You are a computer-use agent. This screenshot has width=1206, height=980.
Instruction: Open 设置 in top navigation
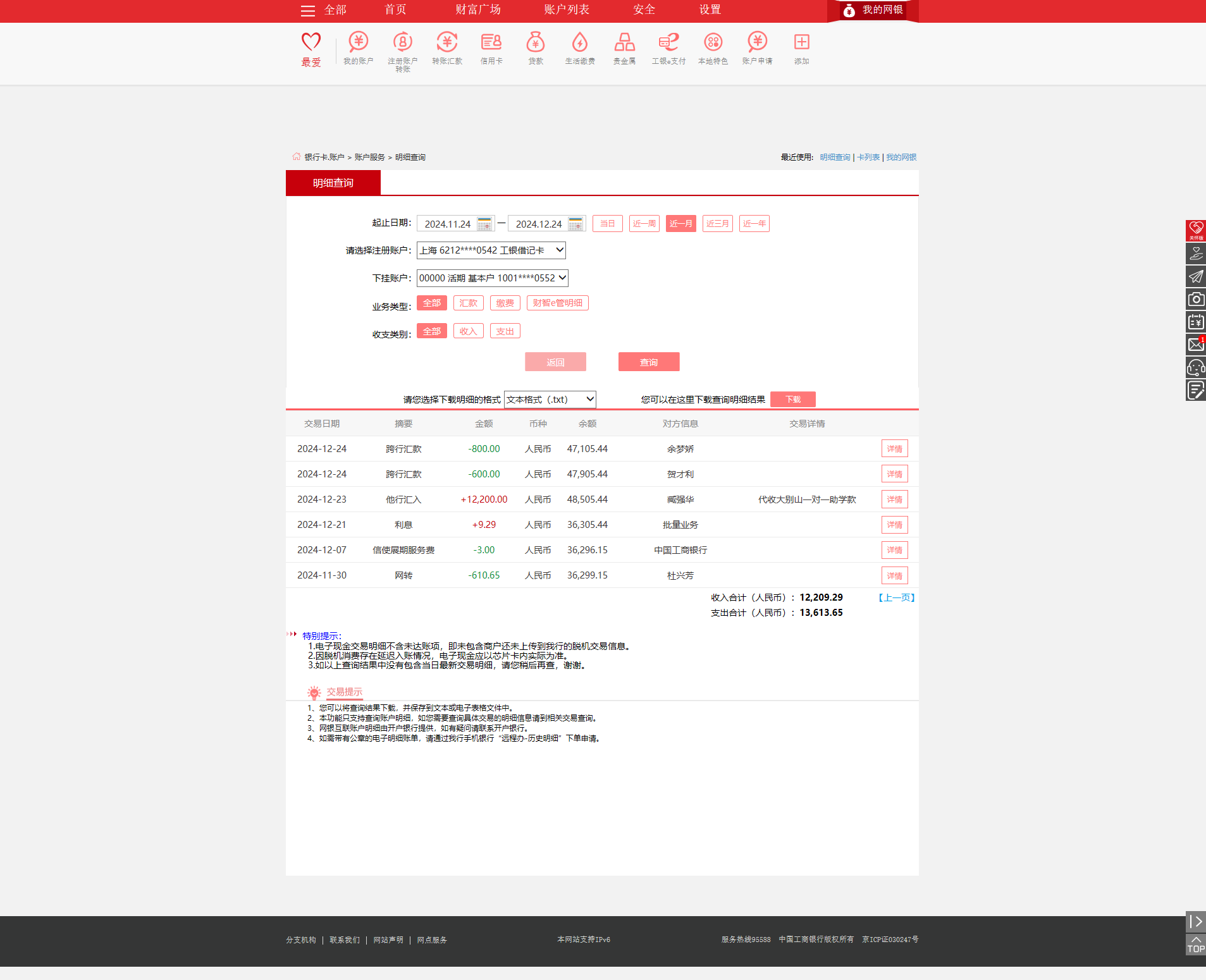click(x=710, y=9)
